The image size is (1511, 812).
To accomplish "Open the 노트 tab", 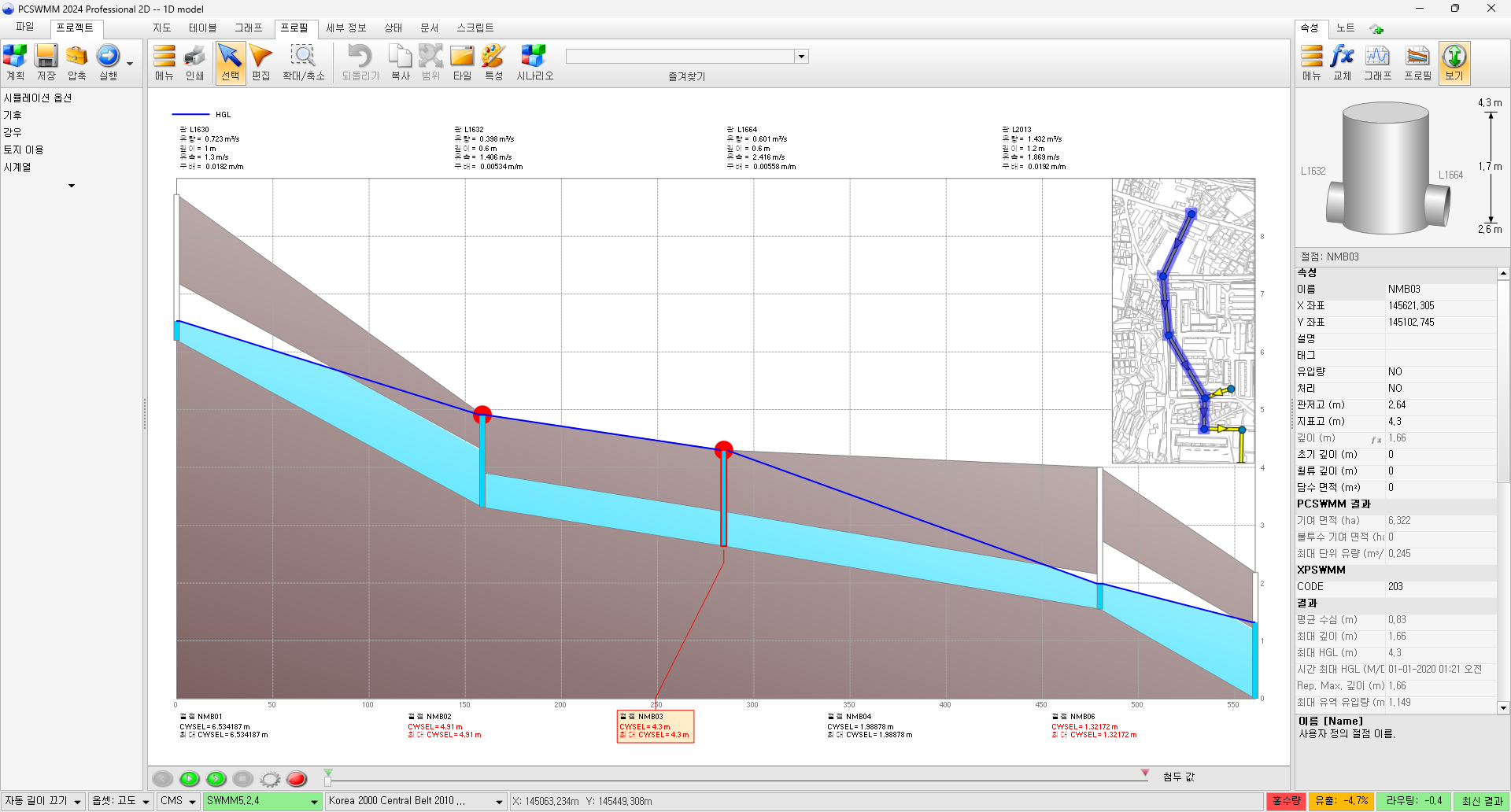I will point(1346,28).
